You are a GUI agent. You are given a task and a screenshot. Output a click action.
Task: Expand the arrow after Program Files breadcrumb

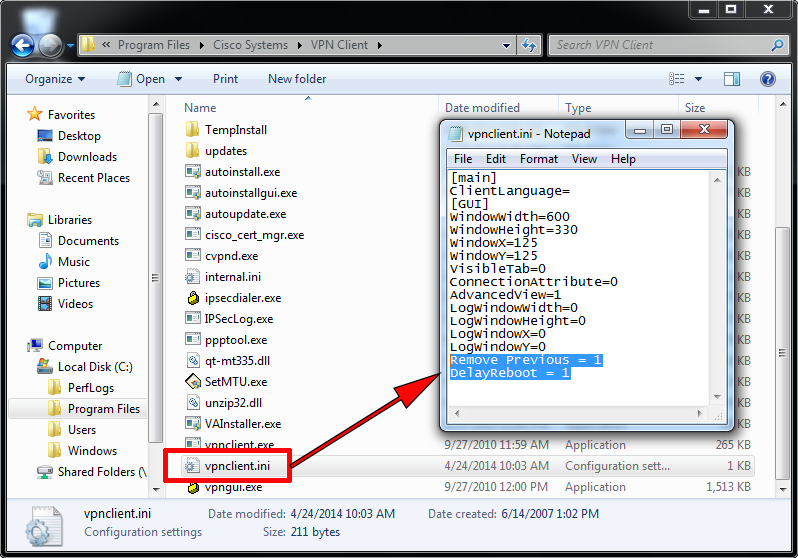202,45
